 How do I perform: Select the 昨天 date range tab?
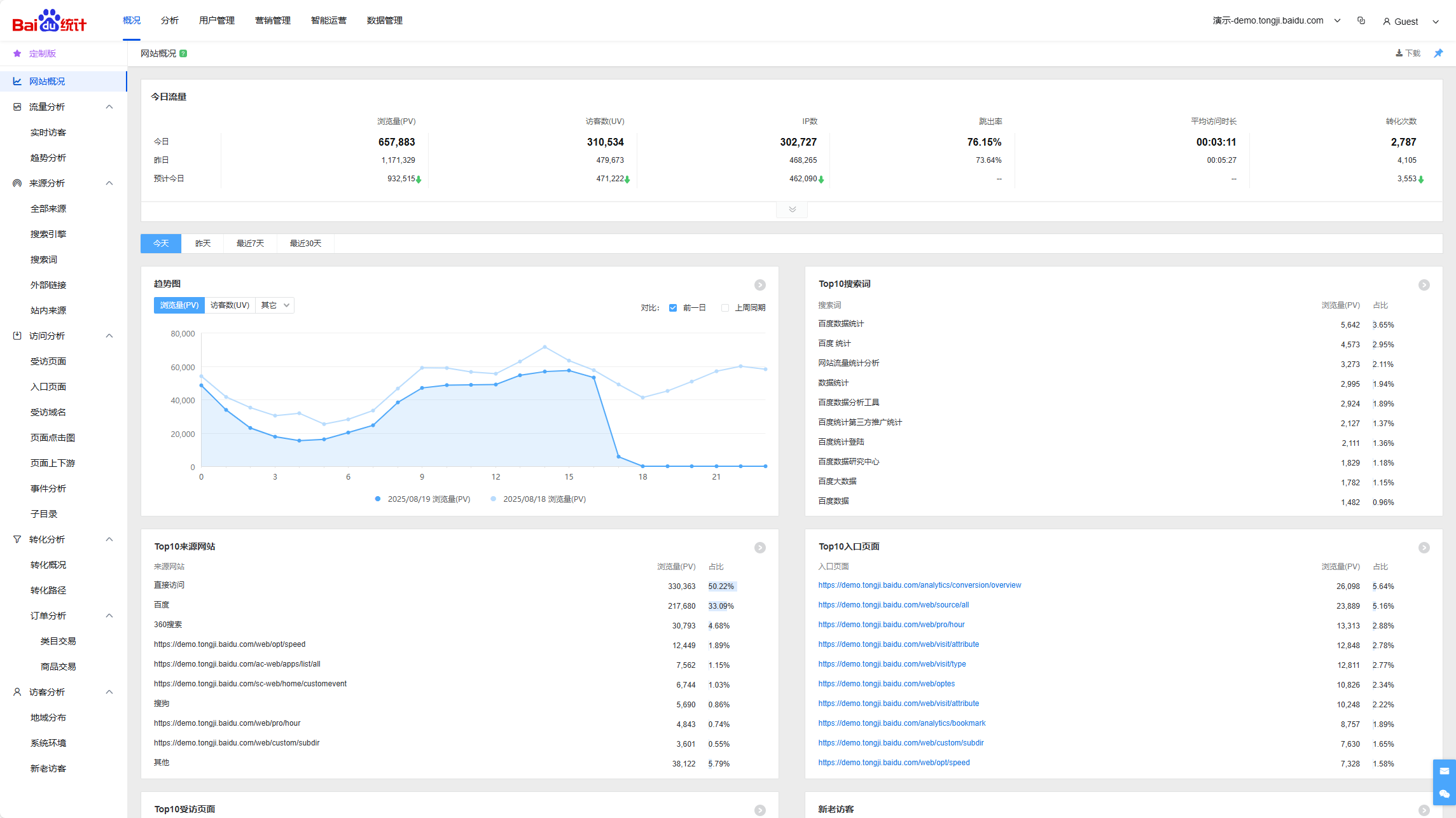click(x=203, y=244)
